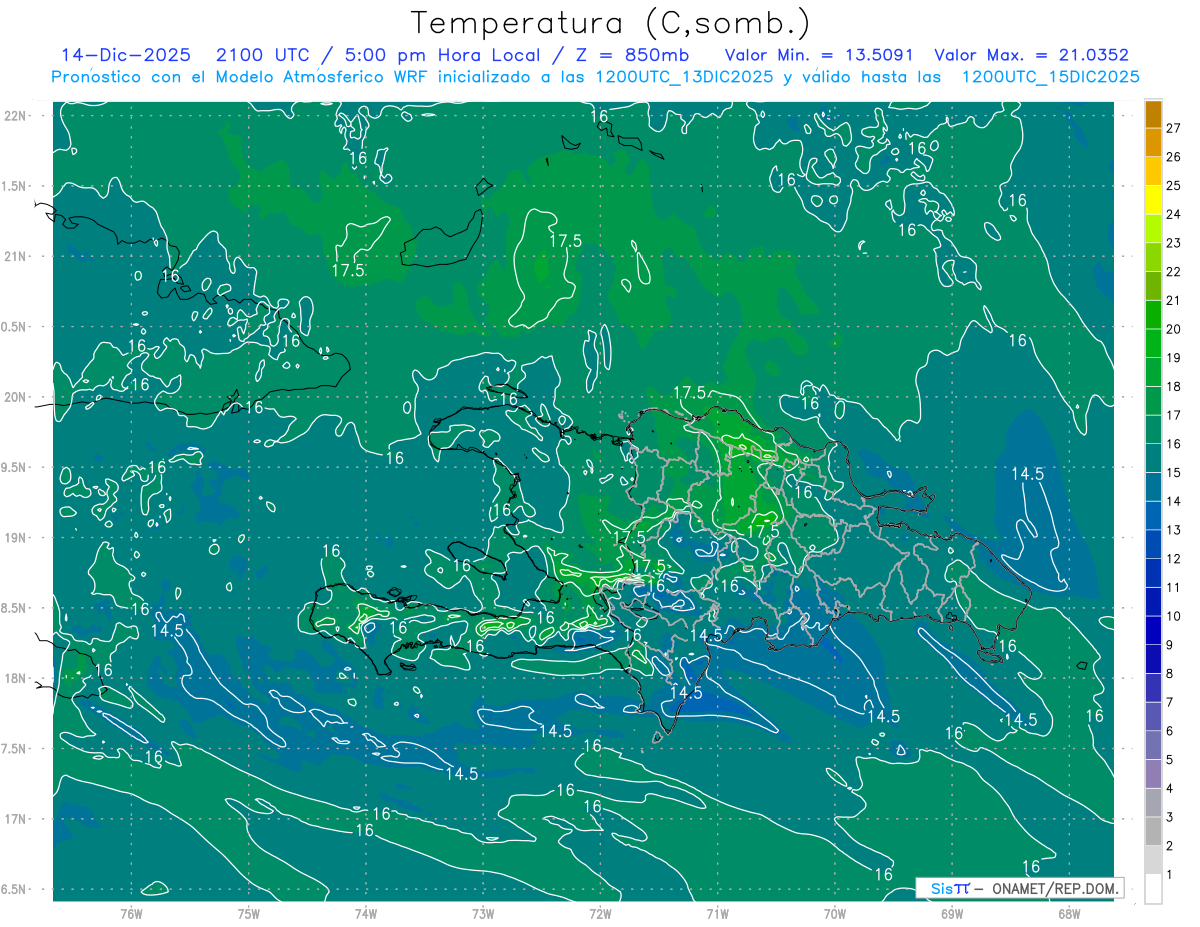Click the dark orange top swatch of color scale
Image resolution: width=1200 pixels, height=927 pixels.
[x=1153, y=115]
